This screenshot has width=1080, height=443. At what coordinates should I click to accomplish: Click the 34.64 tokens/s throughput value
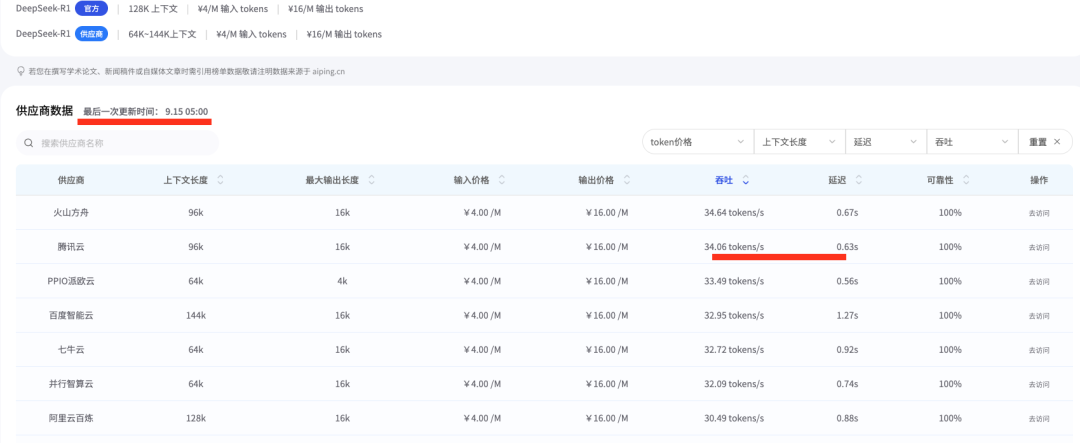click(734, 212)
